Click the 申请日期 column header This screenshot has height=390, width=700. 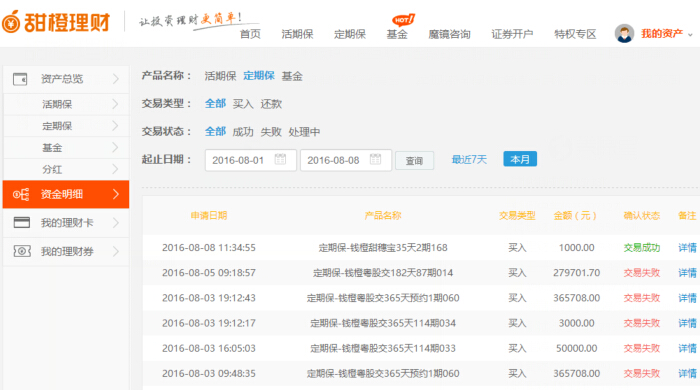pyautogui.click(x=209, y=216)
